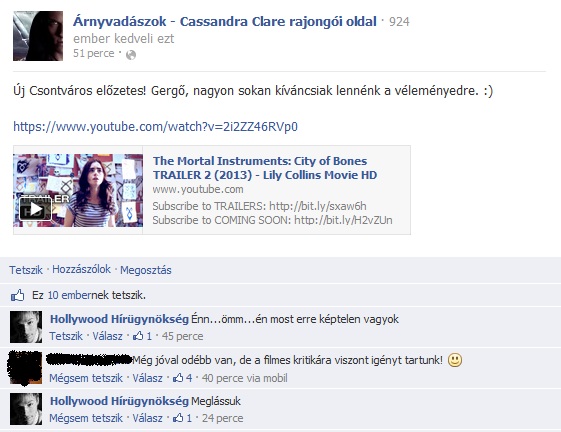Click the globe public visibility icon

coord(131,55)
